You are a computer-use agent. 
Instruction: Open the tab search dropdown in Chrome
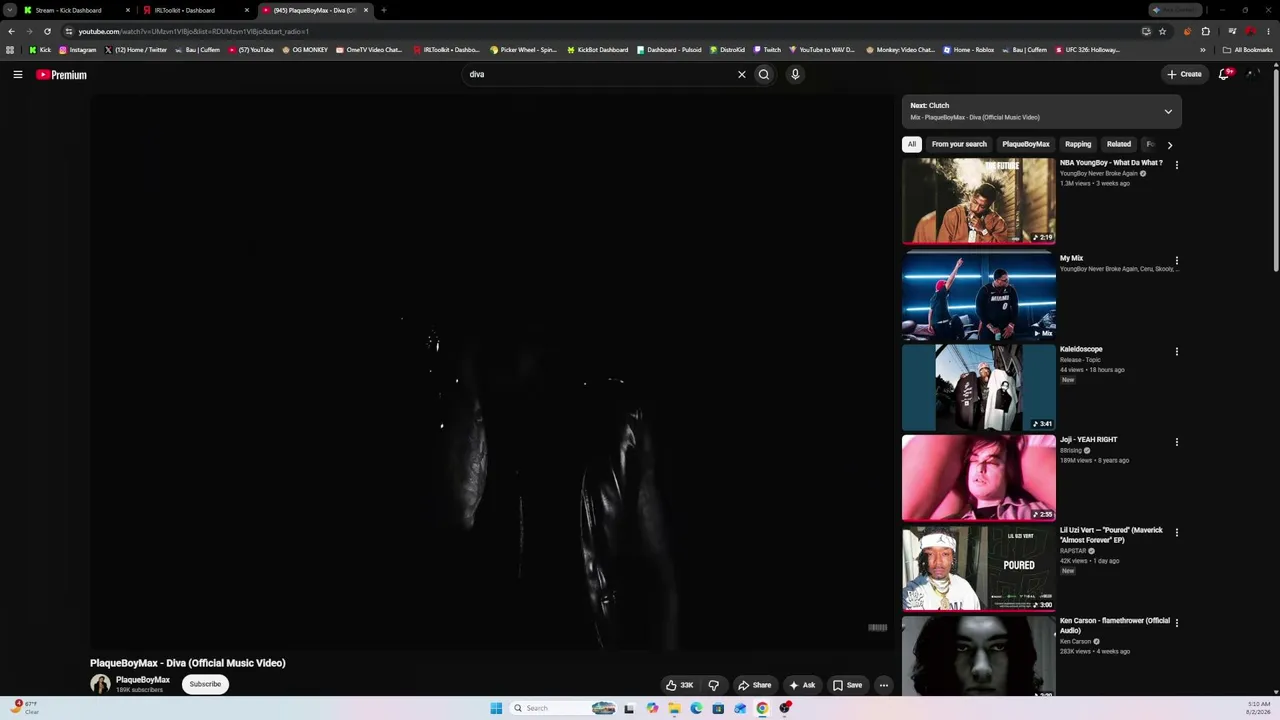point(10,10)
